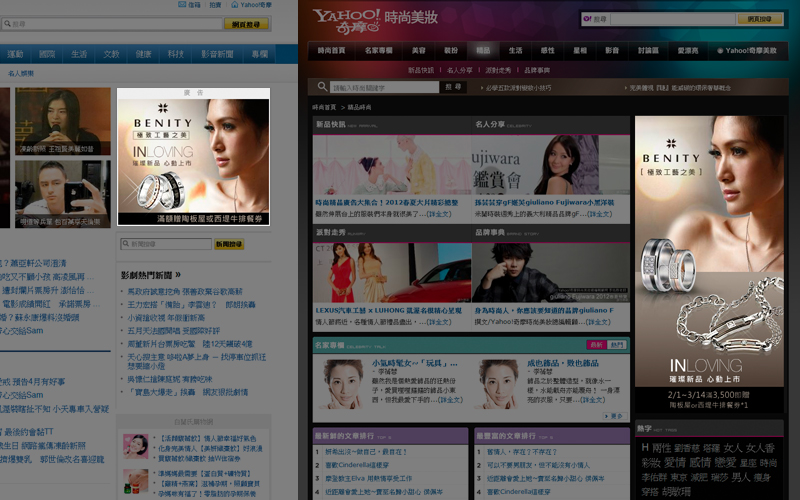
Task: Open the 精品 tab in fashion navigation
Action: (483, 50)
